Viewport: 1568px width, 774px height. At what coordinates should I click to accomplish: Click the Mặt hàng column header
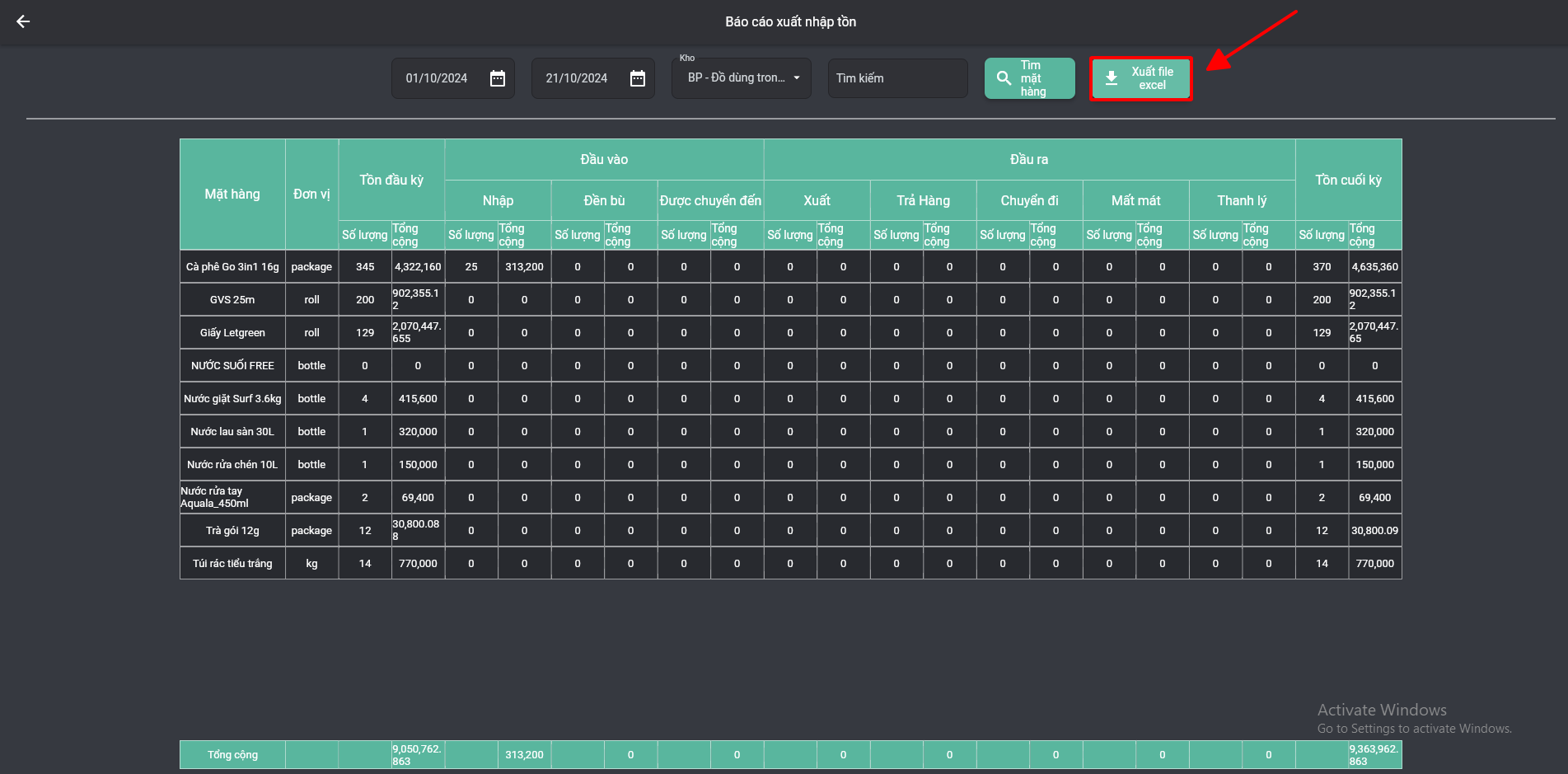[x=232, y=195]
